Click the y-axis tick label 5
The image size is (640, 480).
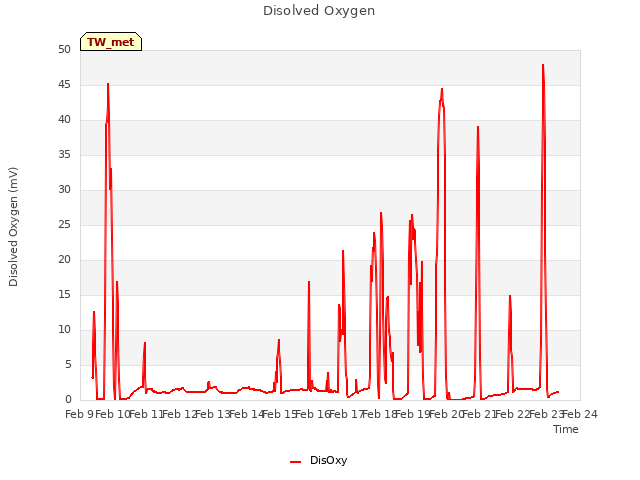coord(68,364)
